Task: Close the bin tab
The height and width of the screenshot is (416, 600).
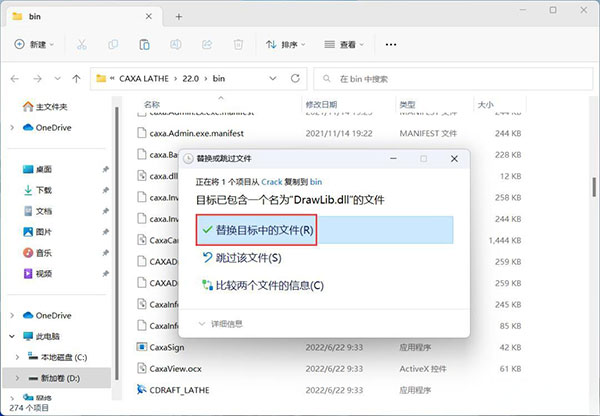Action: click(x=149, y=16)
